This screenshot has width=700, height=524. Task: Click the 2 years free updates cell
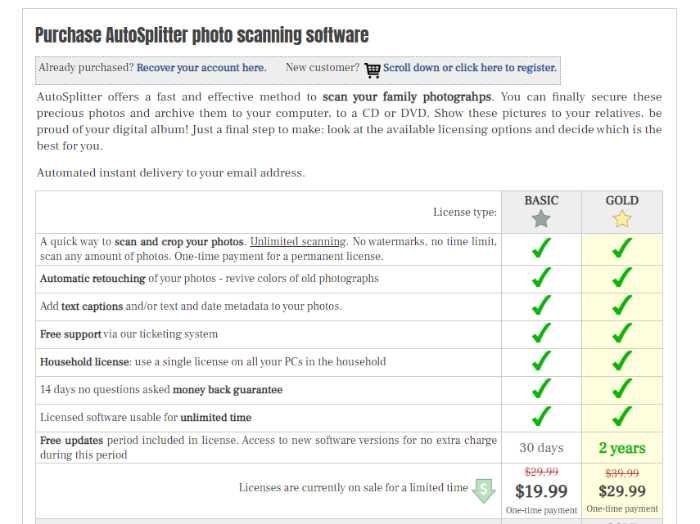click(x=622, y=448)
